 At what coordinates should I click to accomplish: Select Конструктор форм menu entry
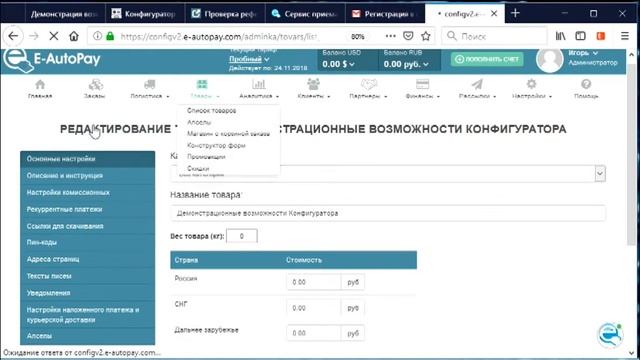[216, 145]
